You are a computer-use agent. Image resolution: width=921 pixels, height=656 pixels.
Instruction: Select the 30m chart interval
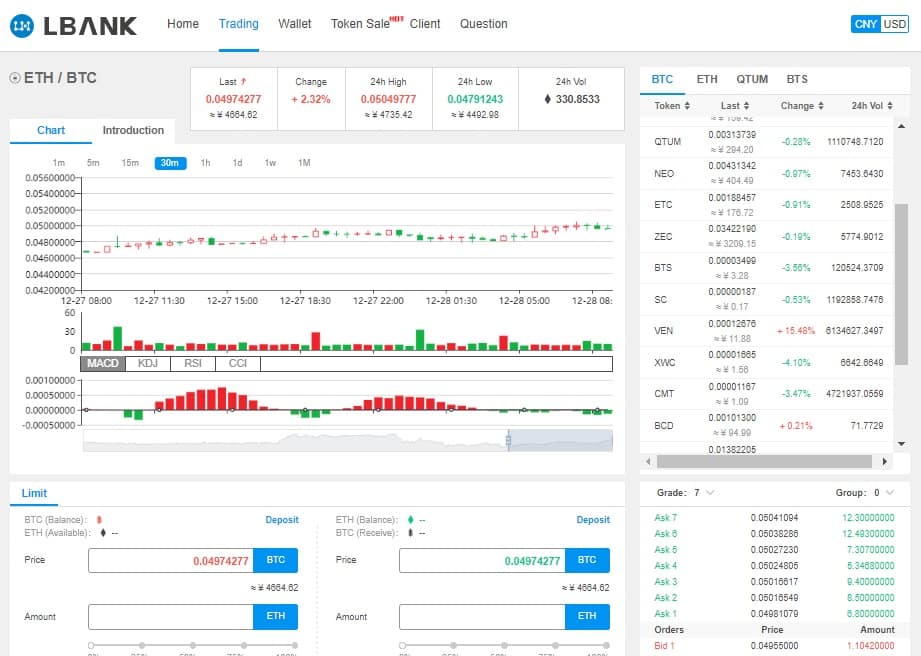[170, 163]
